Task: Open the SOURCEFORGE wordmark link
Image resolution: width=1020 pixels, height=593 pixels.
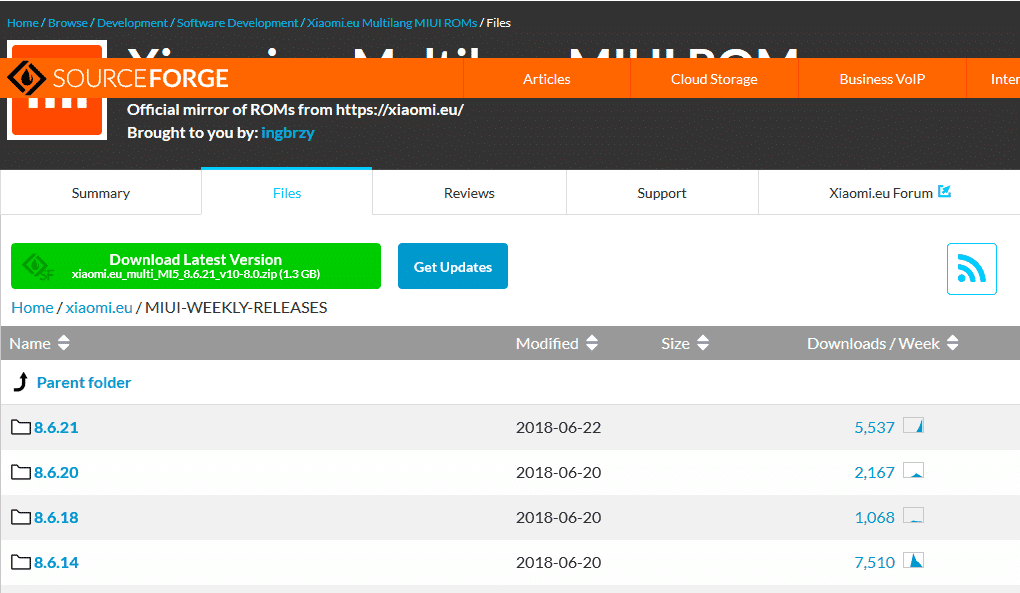Action: pos(141,79)
